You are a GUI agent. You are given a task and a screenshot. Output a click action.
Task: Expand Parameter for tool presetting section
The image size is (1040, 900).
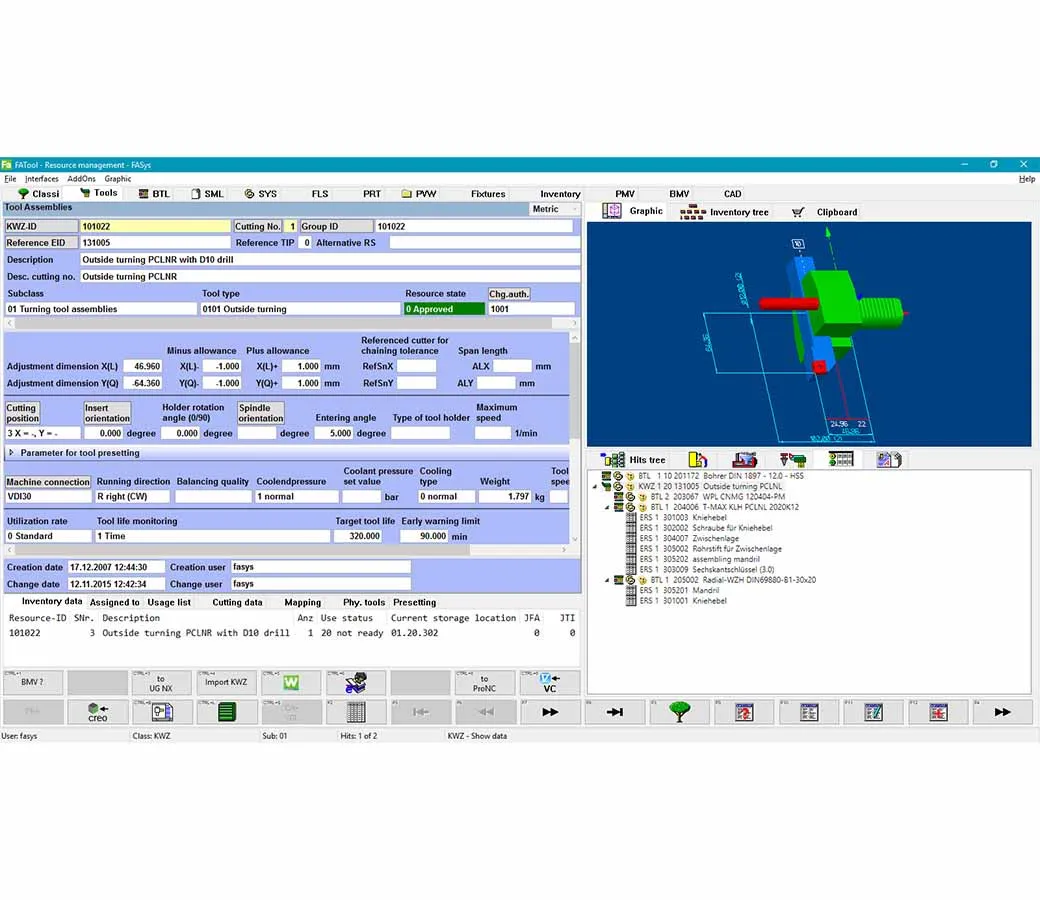pos(11,453)
